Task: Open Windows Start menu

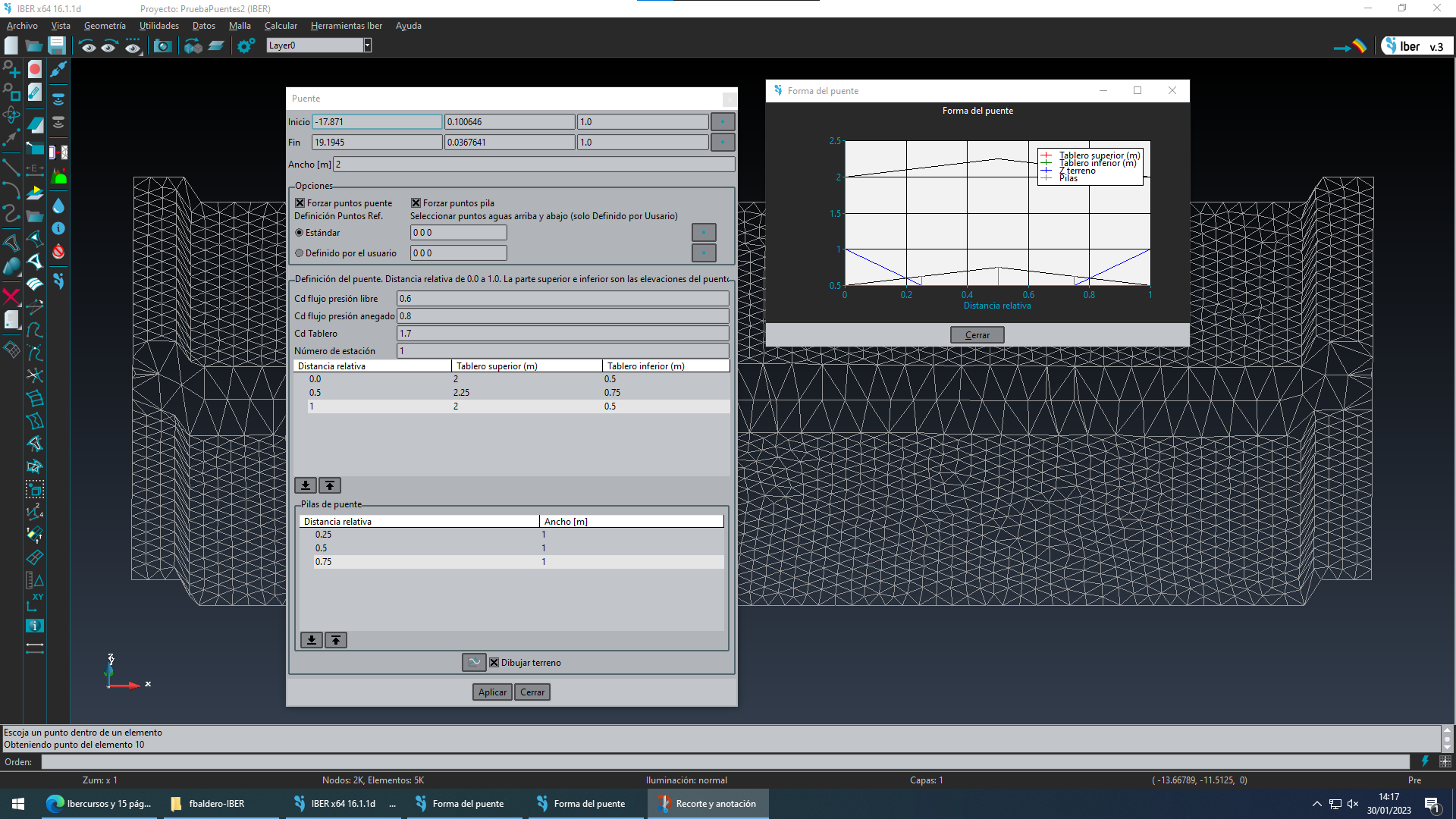Action: (x=18, y=804)
